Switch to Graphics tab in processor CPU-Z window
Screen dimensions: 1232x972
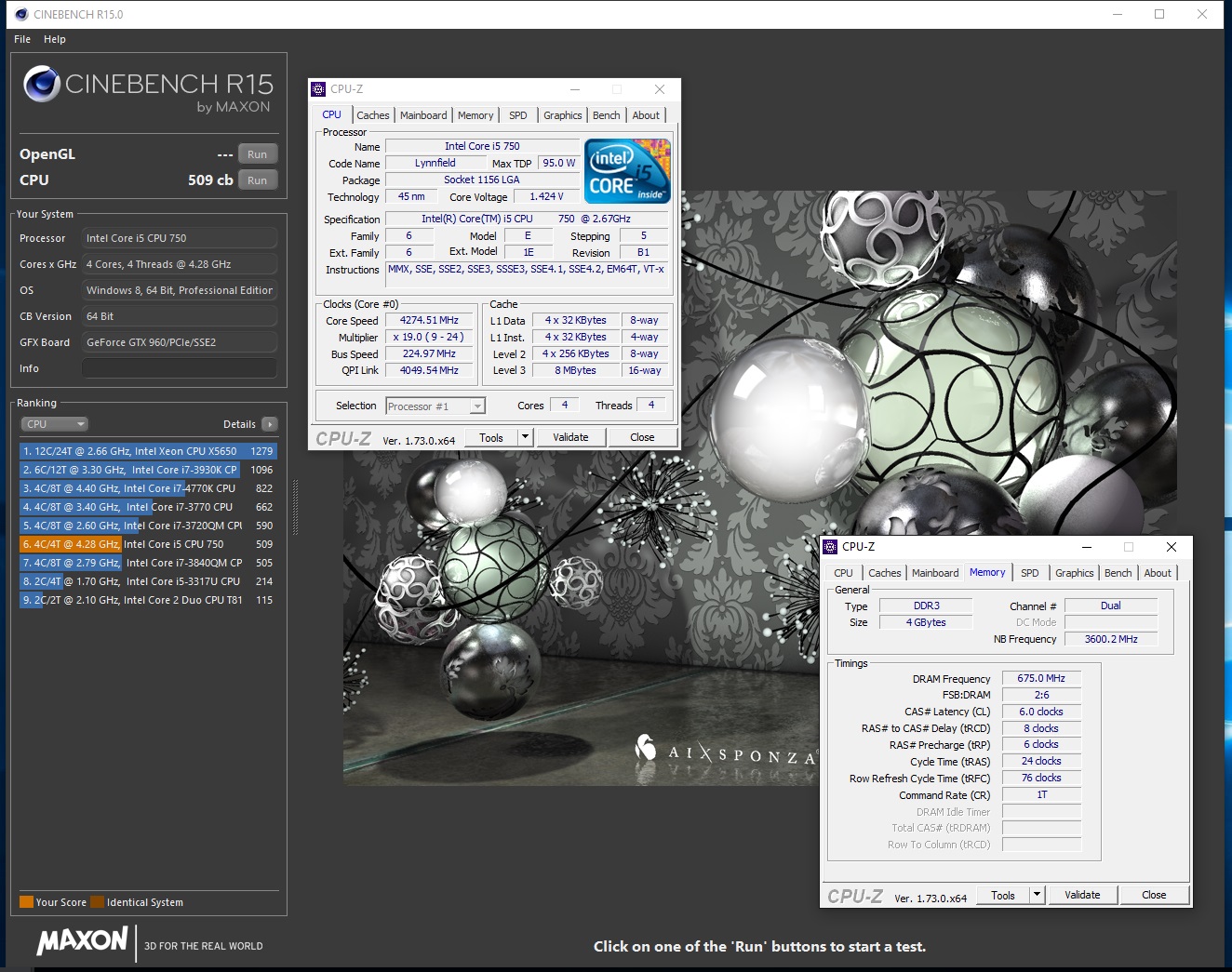(563, 115)
